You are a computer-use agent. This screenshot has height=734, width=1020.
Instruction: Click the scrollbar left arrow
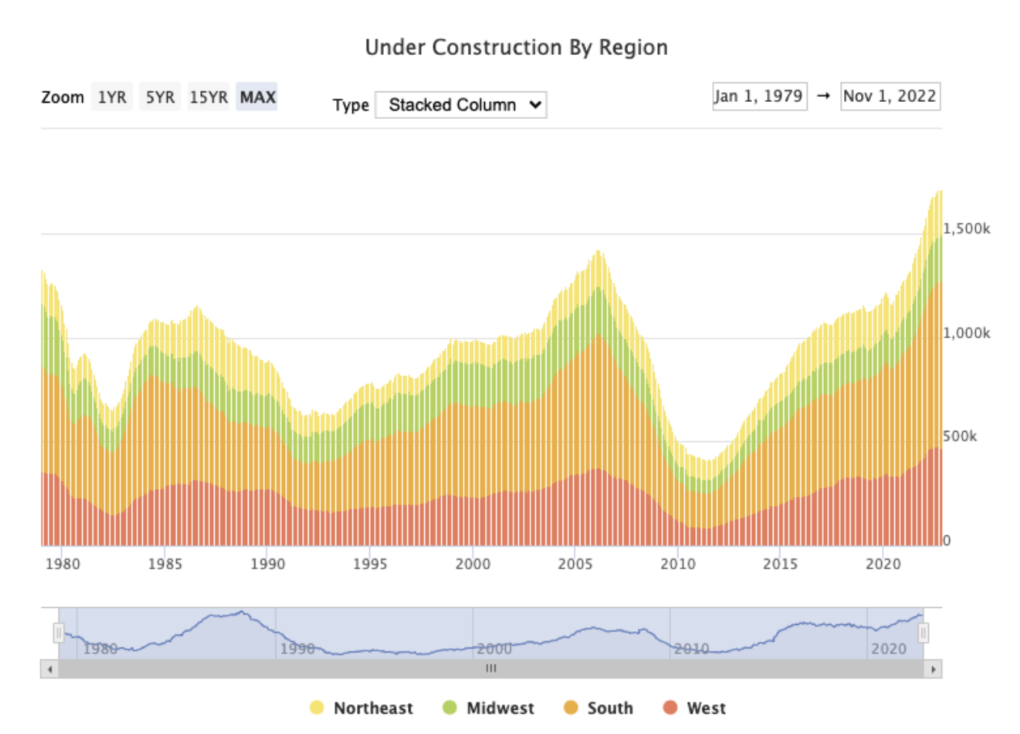49,668
